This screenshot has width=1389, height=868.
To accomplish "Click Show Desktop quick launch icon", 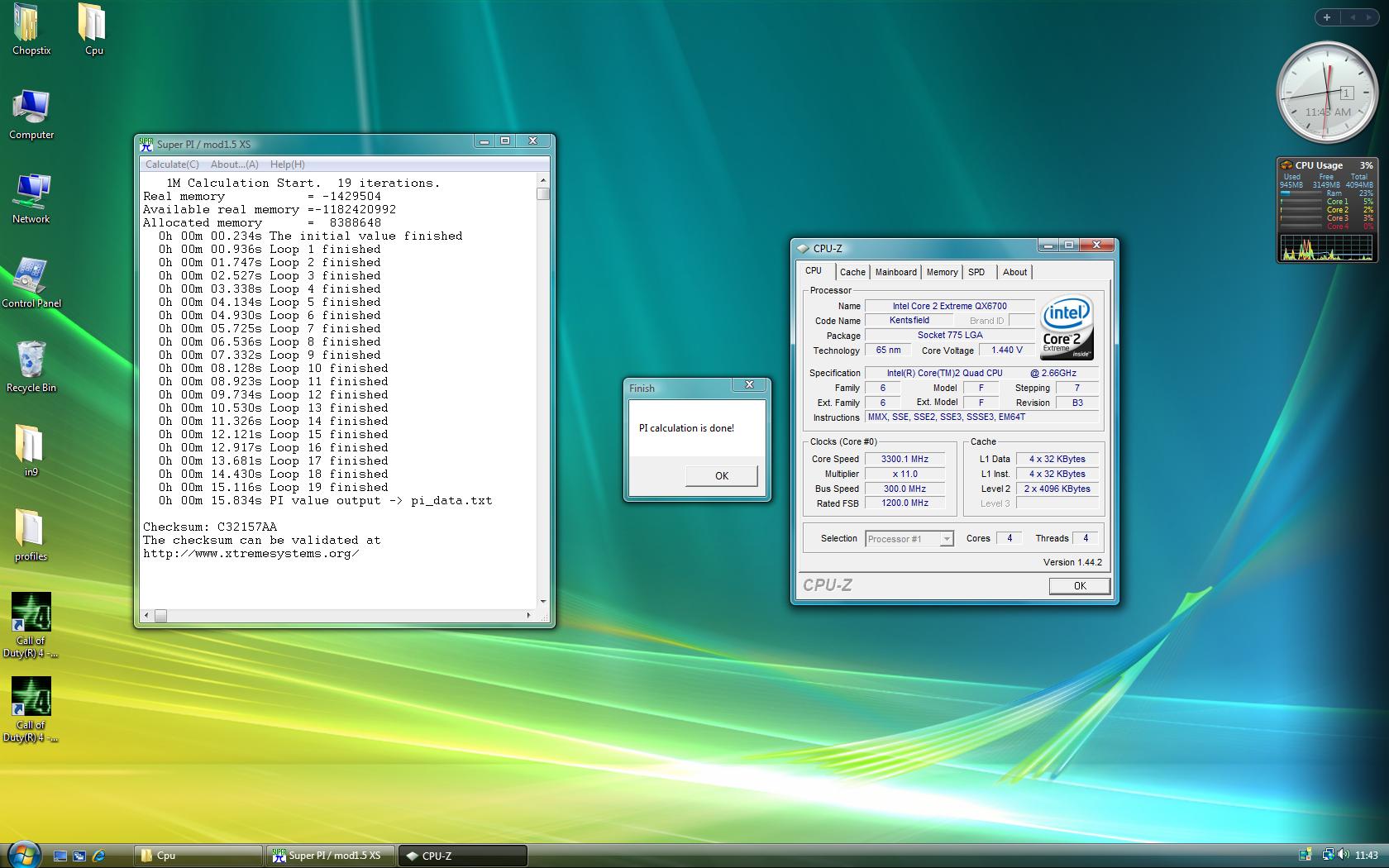I will [x=60, y=856].
